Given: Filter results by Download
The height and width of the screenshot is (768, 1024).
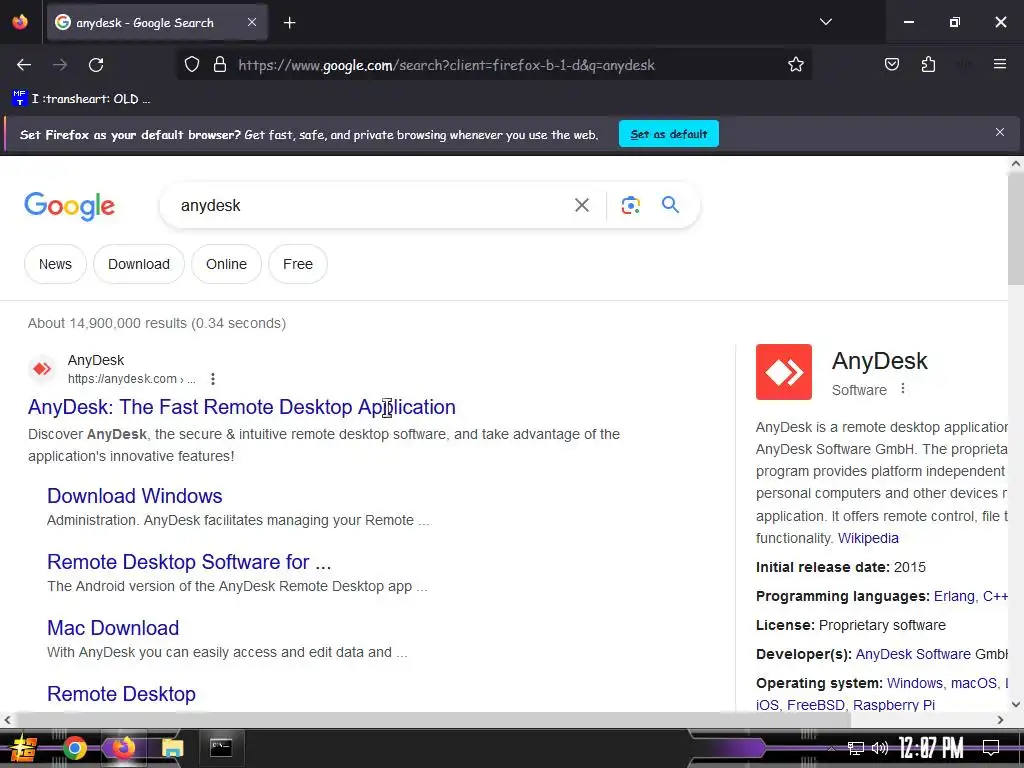Looking at the screenshot, I should [138, 264].
